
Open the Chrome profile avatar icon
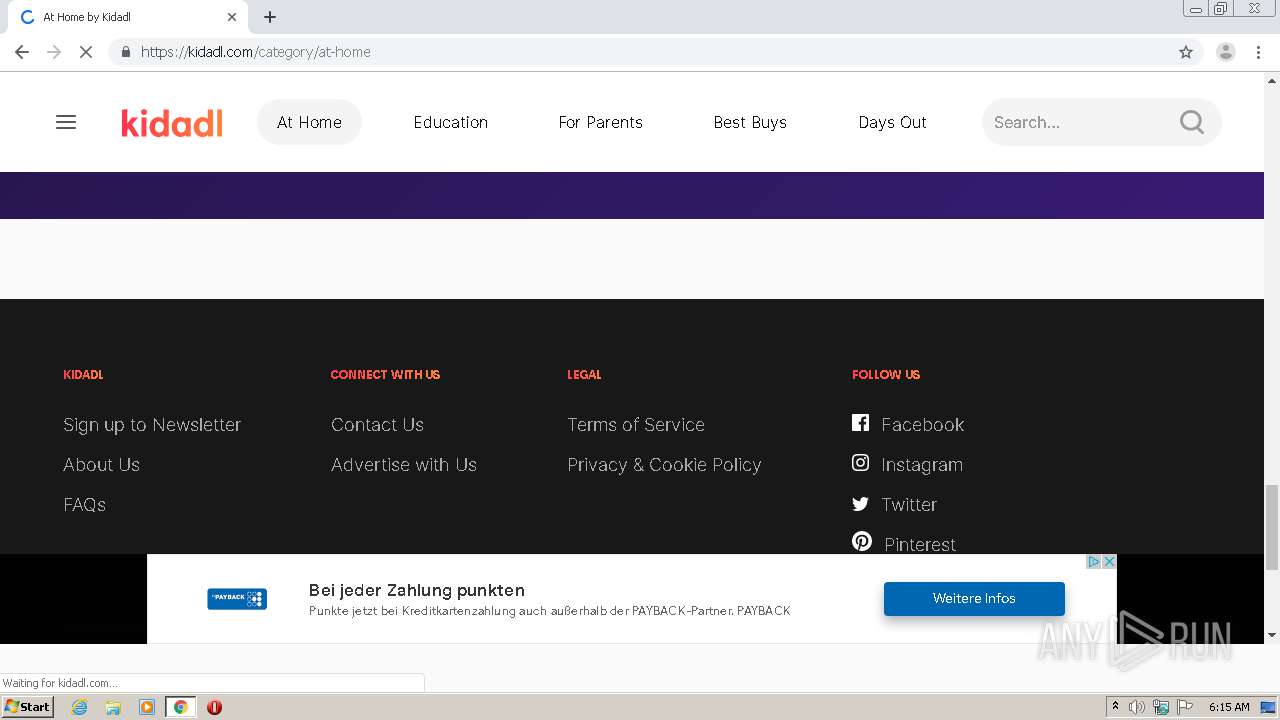coord(1226,52)
